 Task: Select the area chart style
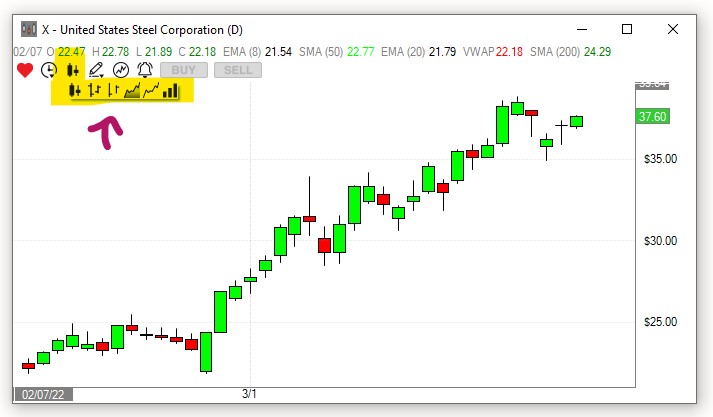tap(132, 91)
